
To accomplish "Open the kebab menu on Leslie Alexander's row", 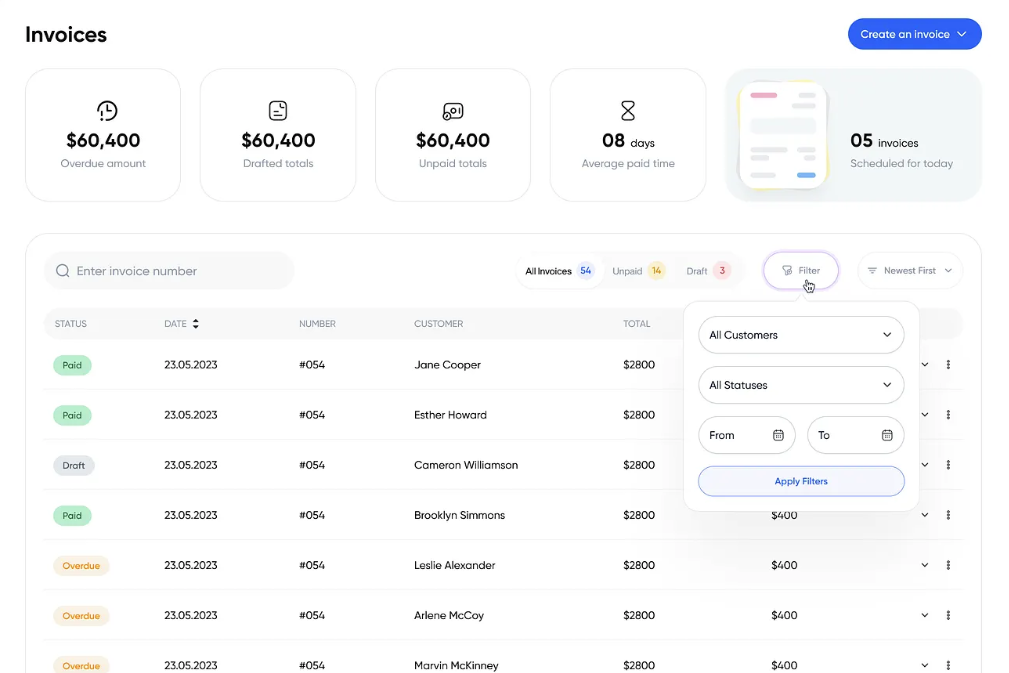I will [948, 565].
